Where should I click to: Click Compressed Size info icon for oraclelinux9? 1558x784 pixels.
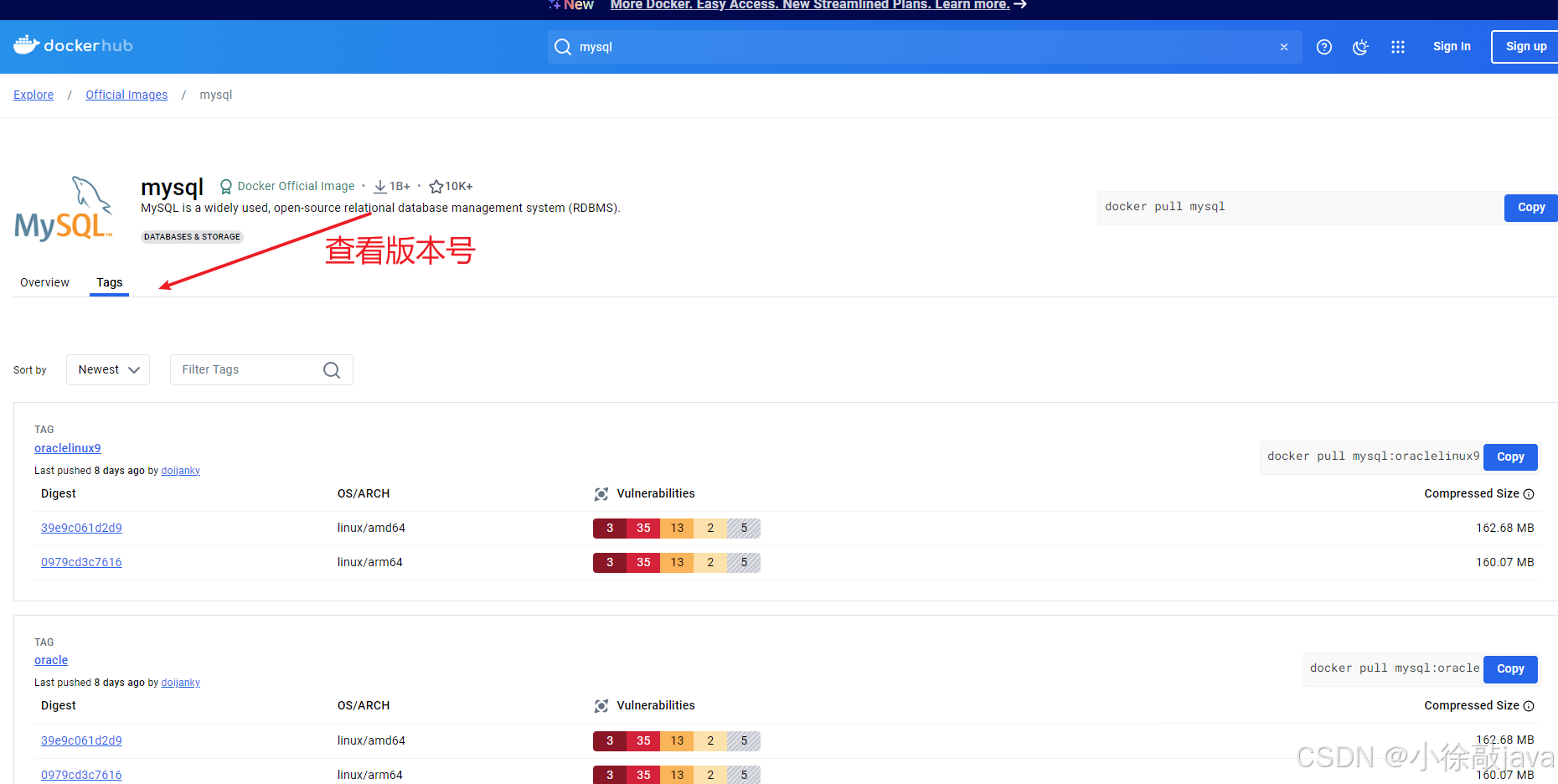pyautogui.click(x=1529, y=494)
